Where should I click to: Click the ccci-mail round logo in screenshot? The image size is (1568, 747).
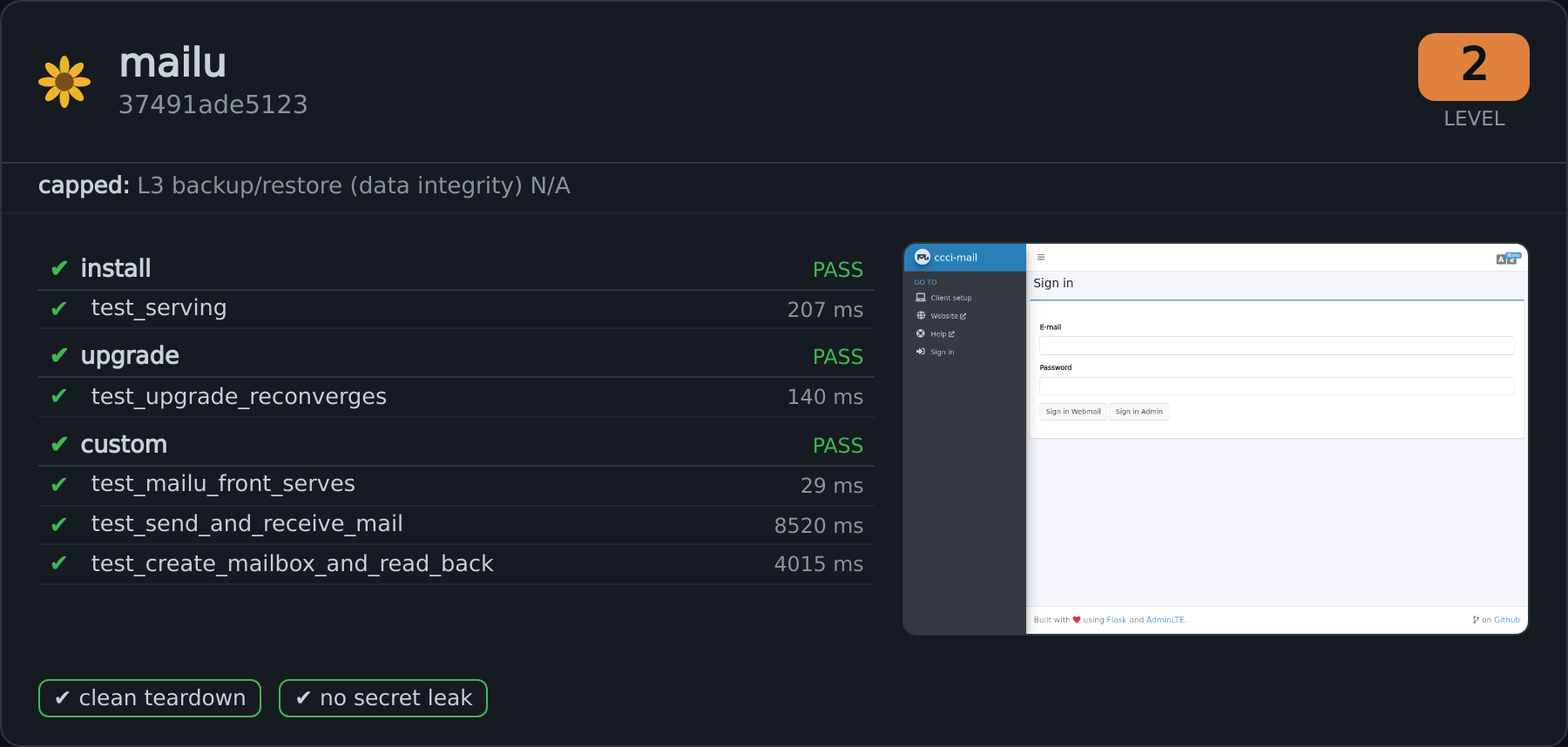pyautogui.click(x=923, y=257)
